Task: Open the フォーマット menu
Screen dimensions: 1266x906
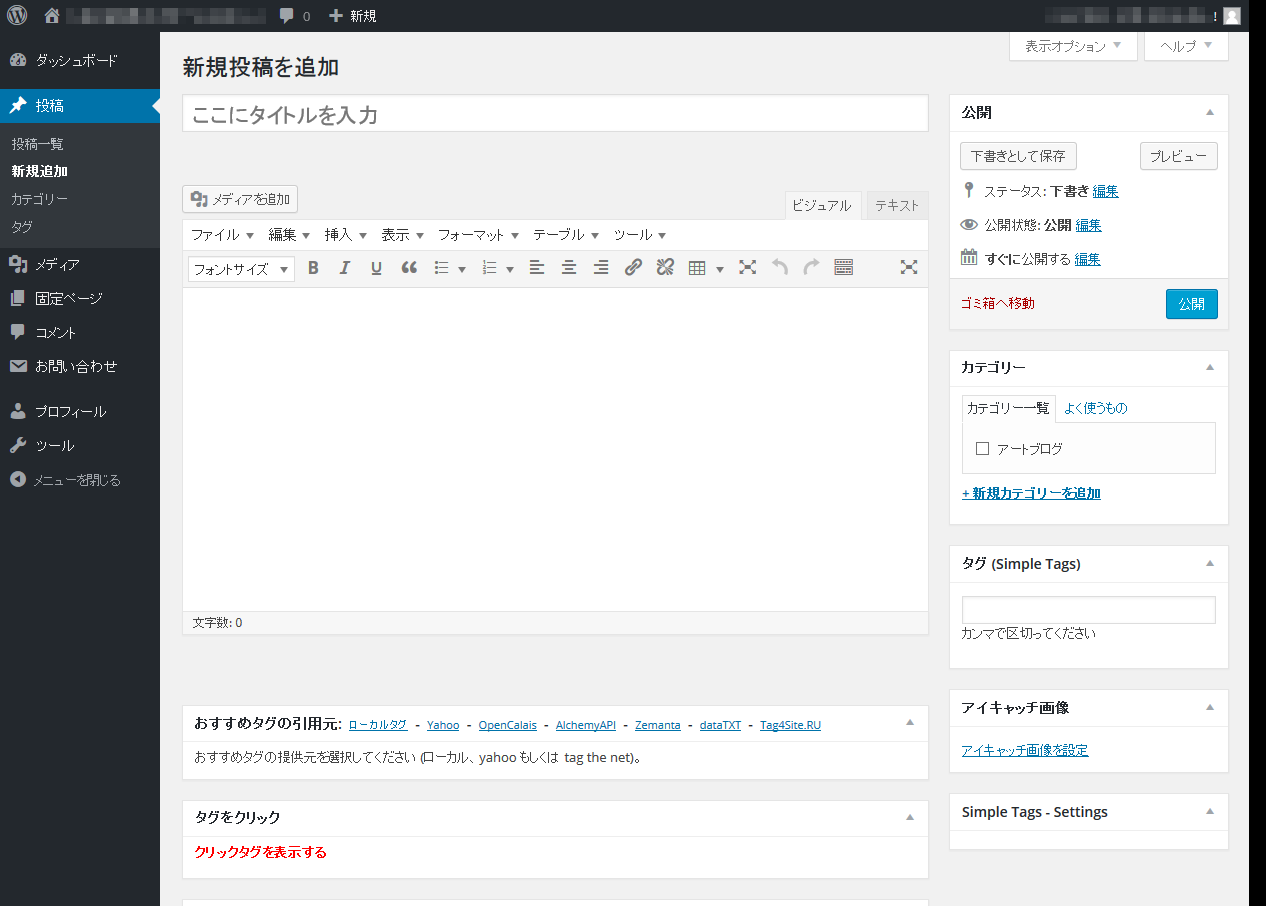Action: pyautogui.click(x=478, y=235)
